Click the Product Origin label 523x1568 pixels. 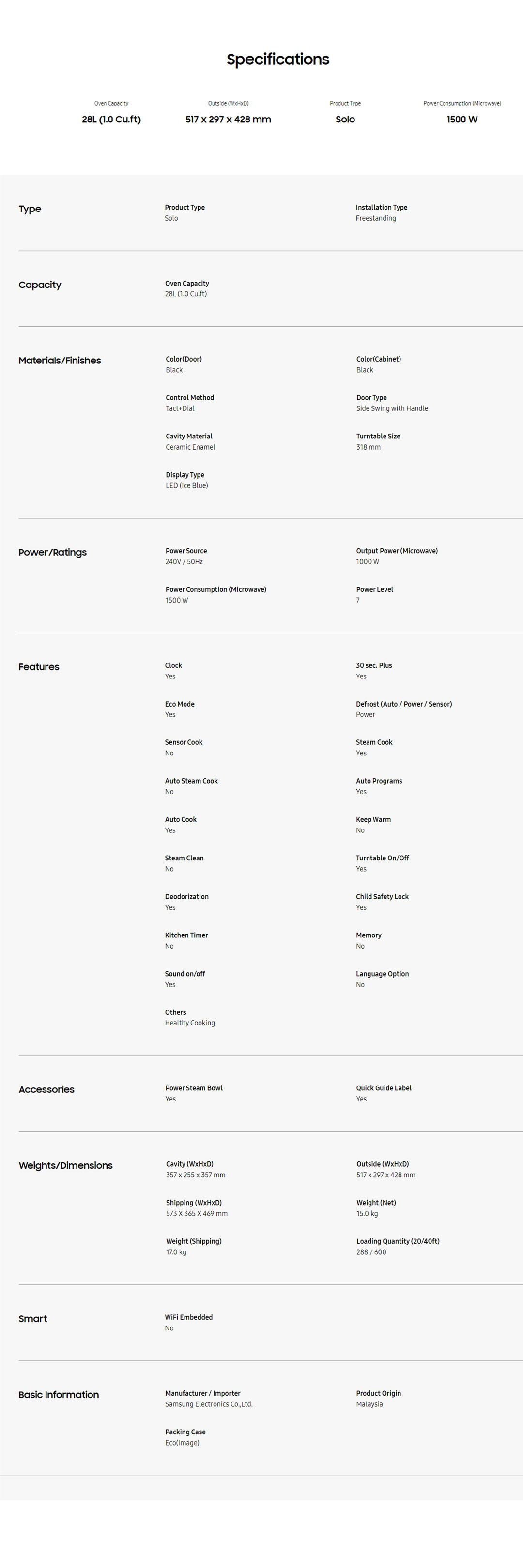point(379,1393)
